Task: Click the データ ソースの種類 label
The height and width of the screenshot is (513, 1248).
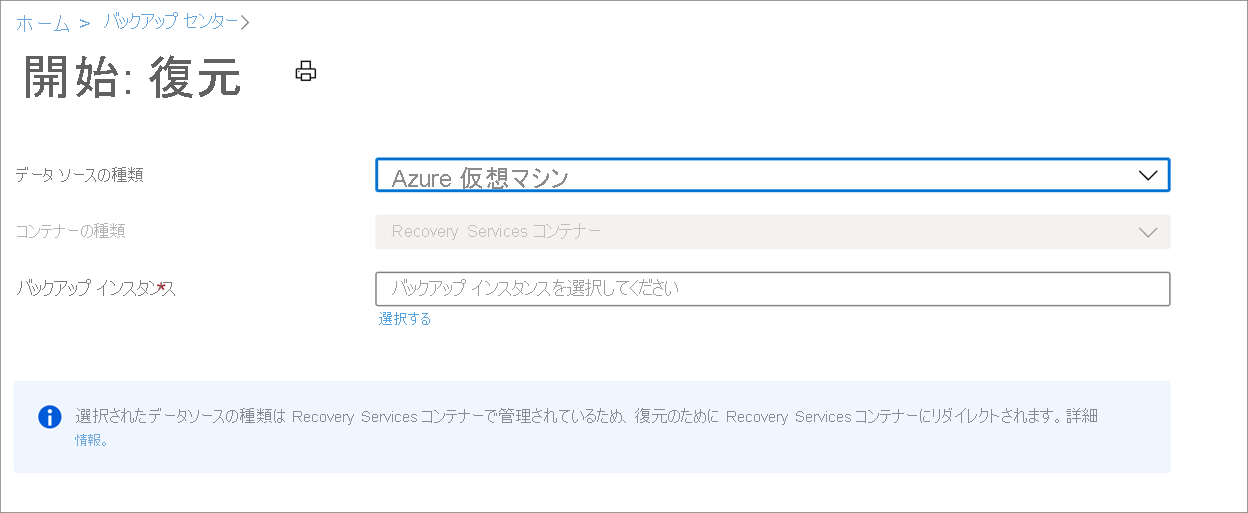Action: 80,175
